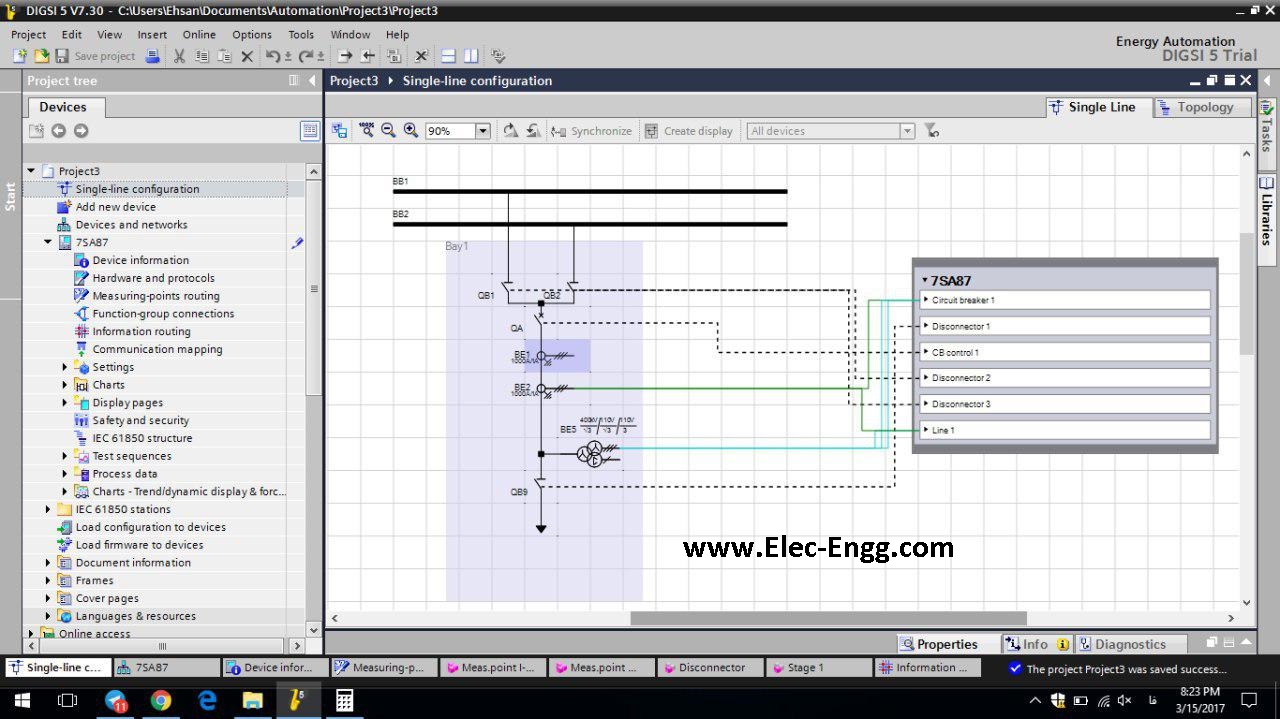Expand the Languages & resources node
The height and width of the screenshot is (719, 1280).
coord(48,616)
